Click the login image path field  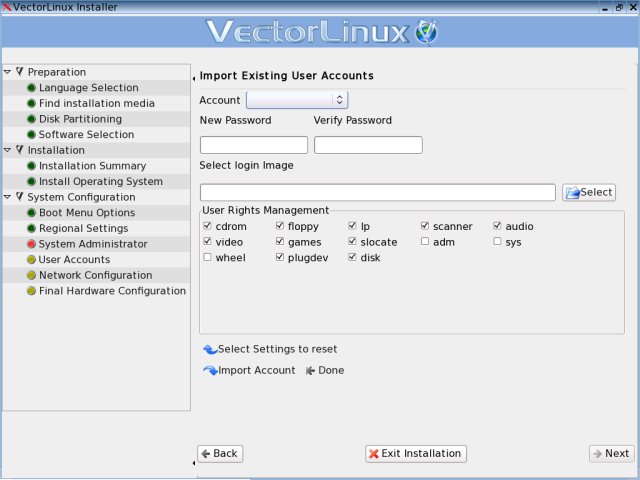378,192
